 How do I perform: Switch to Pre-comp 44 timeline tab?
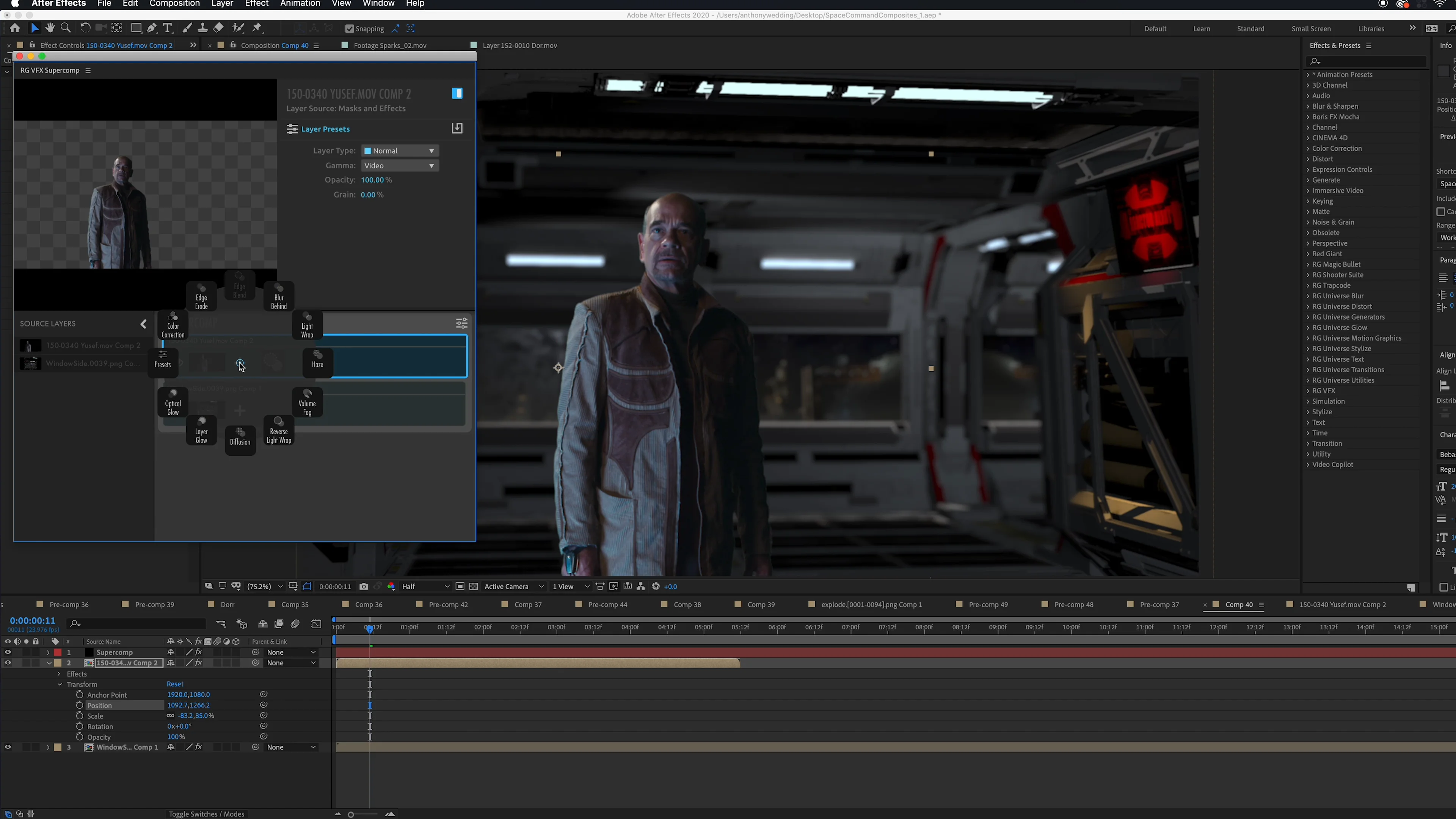[x=607, y=605]
